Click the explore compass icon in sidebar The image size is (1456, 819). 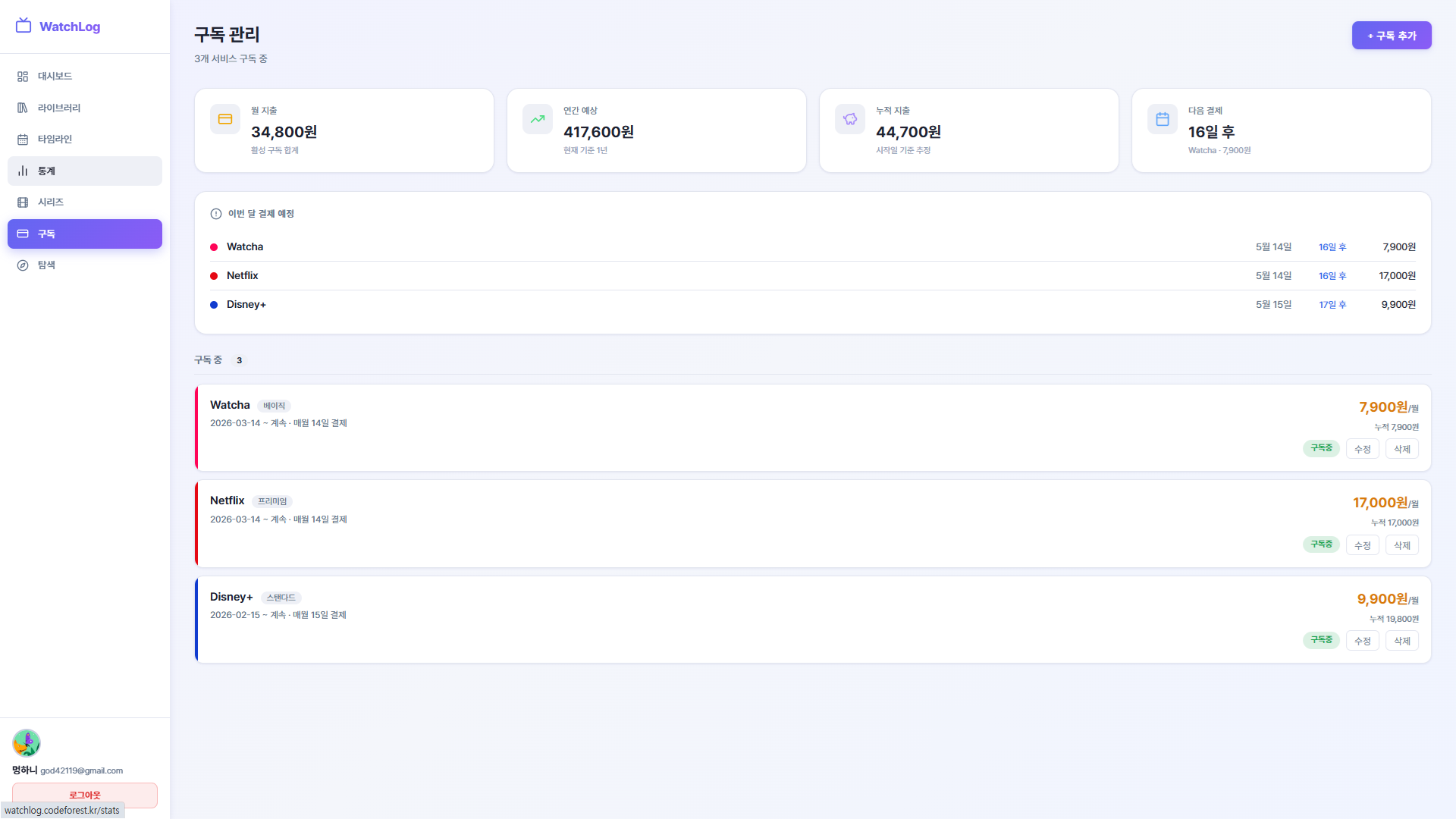pos(23,265)
